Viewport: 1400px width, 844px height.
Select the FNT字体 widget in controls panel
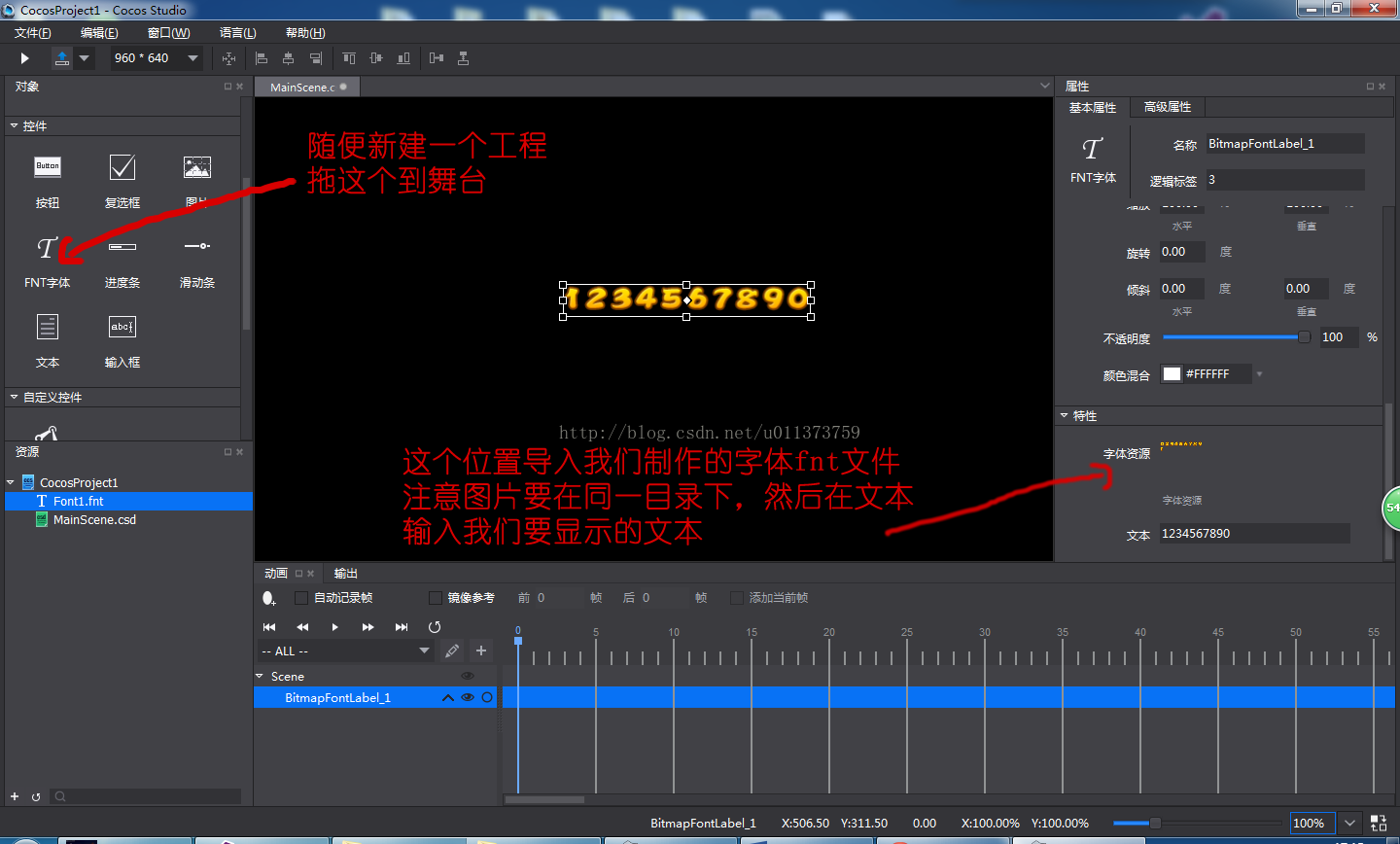[48, 261]
